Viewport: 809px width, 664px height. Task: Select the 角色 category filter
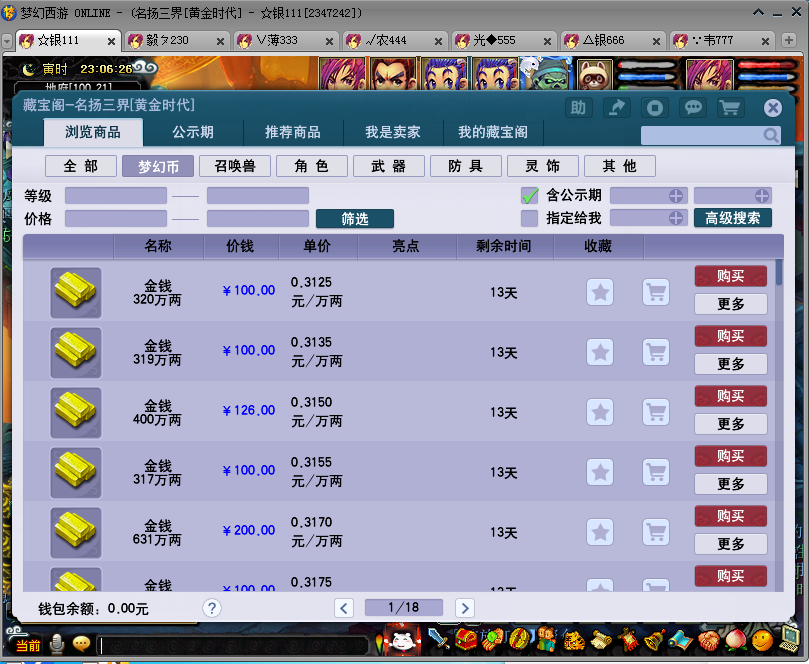pos(312,166)
